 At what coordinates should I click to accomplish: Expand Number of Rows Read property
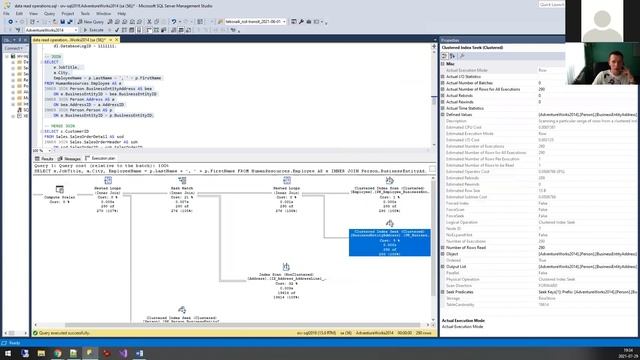point(443,248)
